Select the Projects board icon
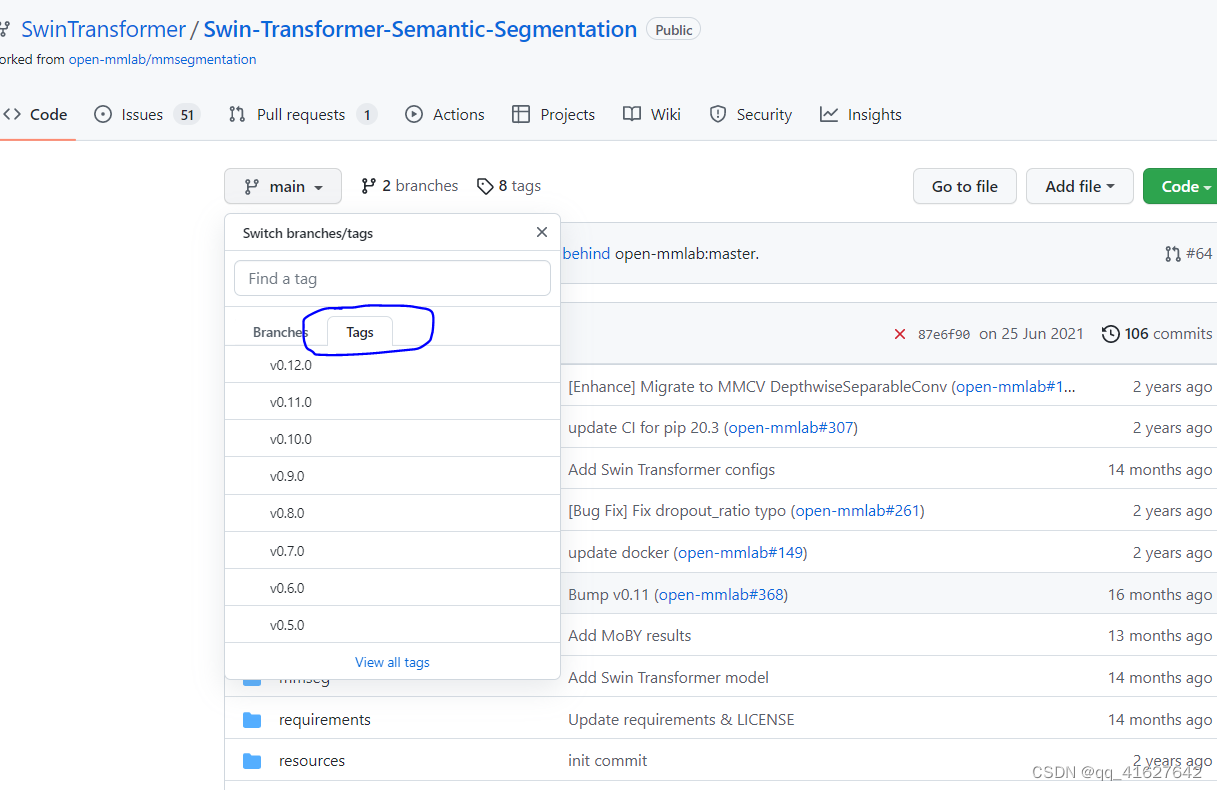1217x790 pixels. pyautogui.click(x=521, y=114)
